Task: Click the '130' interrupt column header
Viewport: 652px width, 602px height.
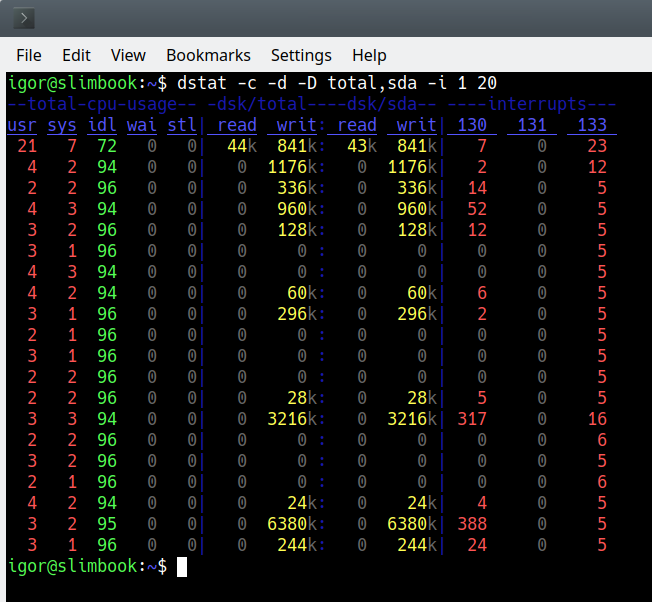Action: click(472, 125)
